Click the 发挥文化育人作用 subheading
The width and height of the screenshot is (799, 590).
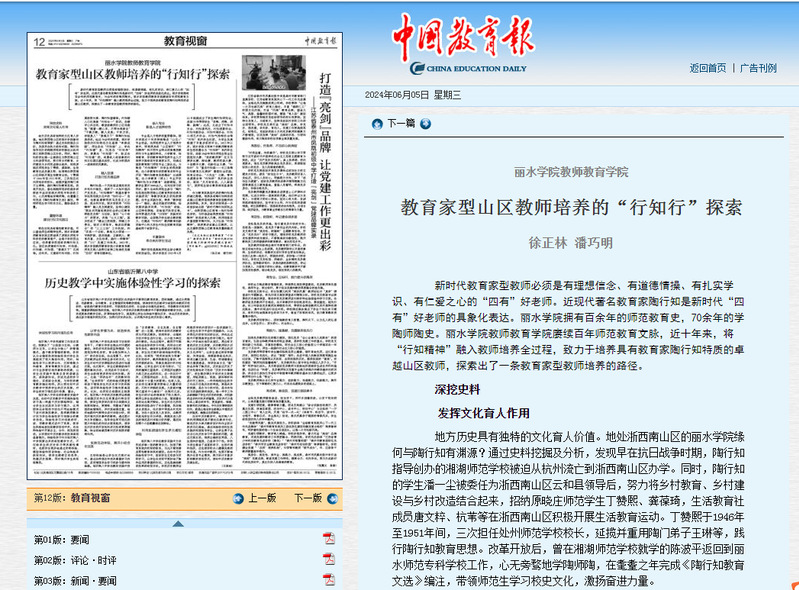(484, 413)
